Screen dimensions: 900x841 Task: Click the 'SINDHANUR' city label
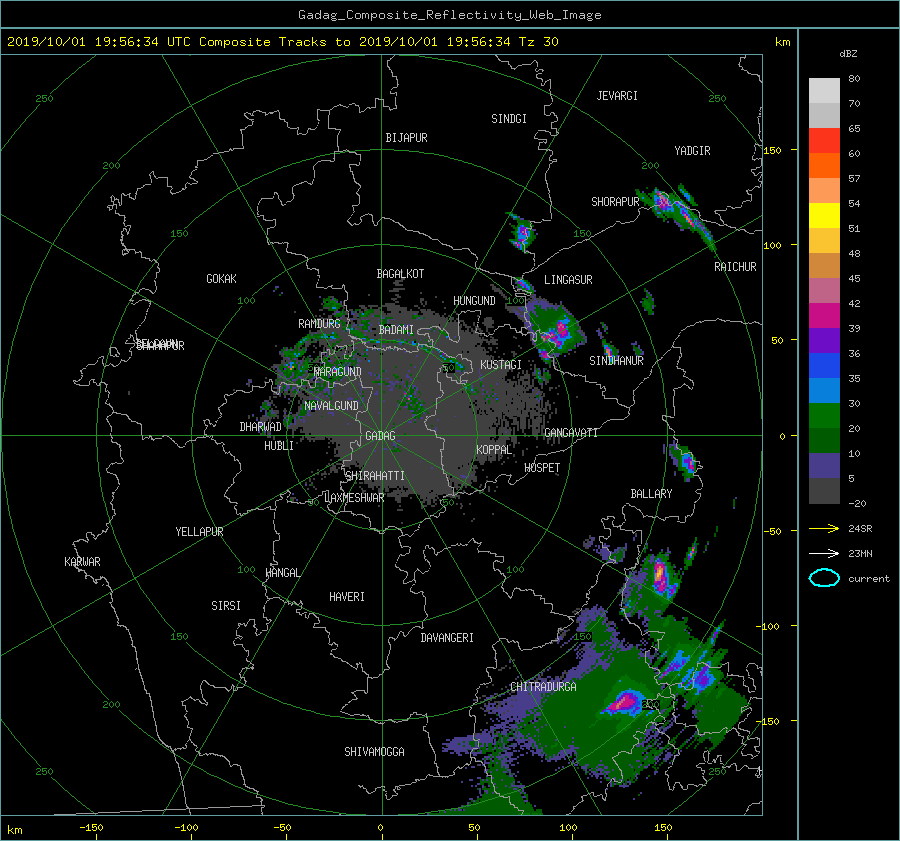coord(616,361)
